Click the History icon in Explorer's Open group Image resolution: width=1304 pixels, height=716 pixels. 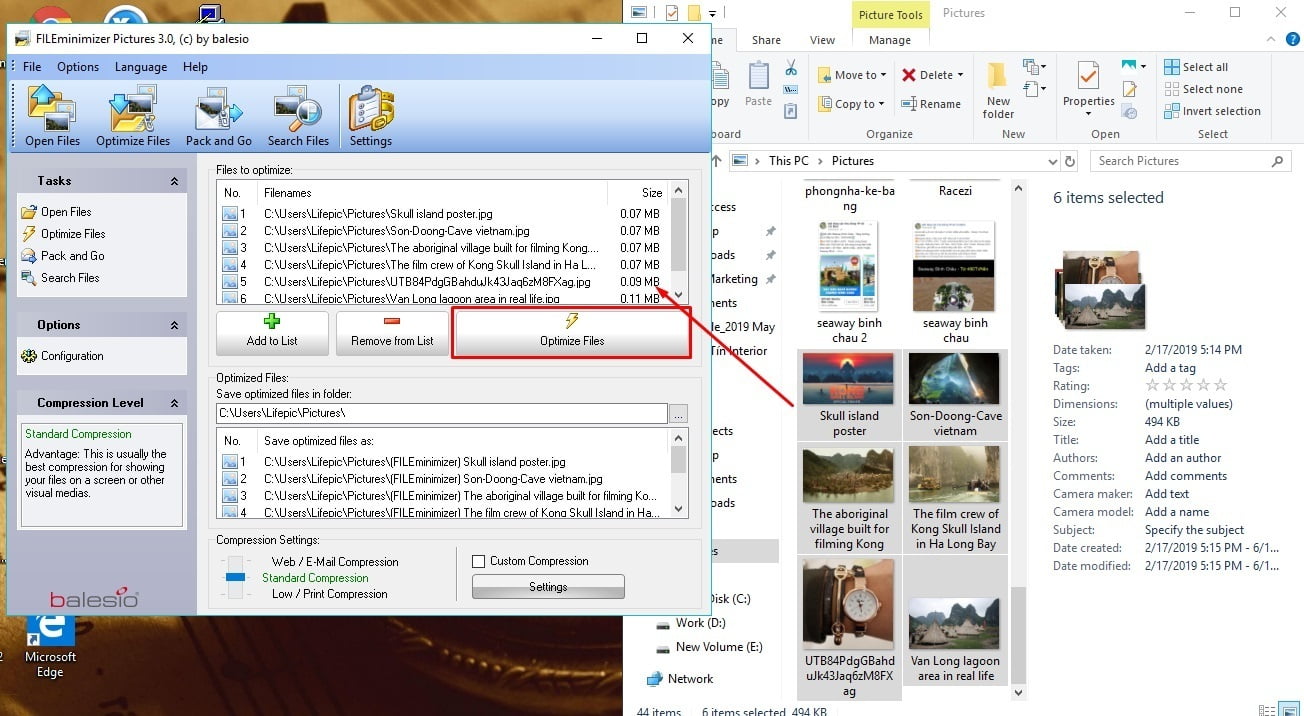point(1130,111)
